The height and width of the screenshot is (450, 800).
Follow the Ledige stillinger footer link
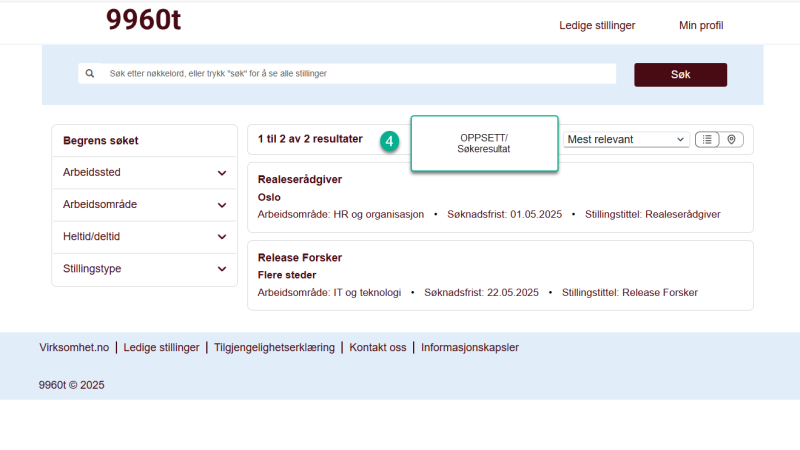(x=161, y=347)
